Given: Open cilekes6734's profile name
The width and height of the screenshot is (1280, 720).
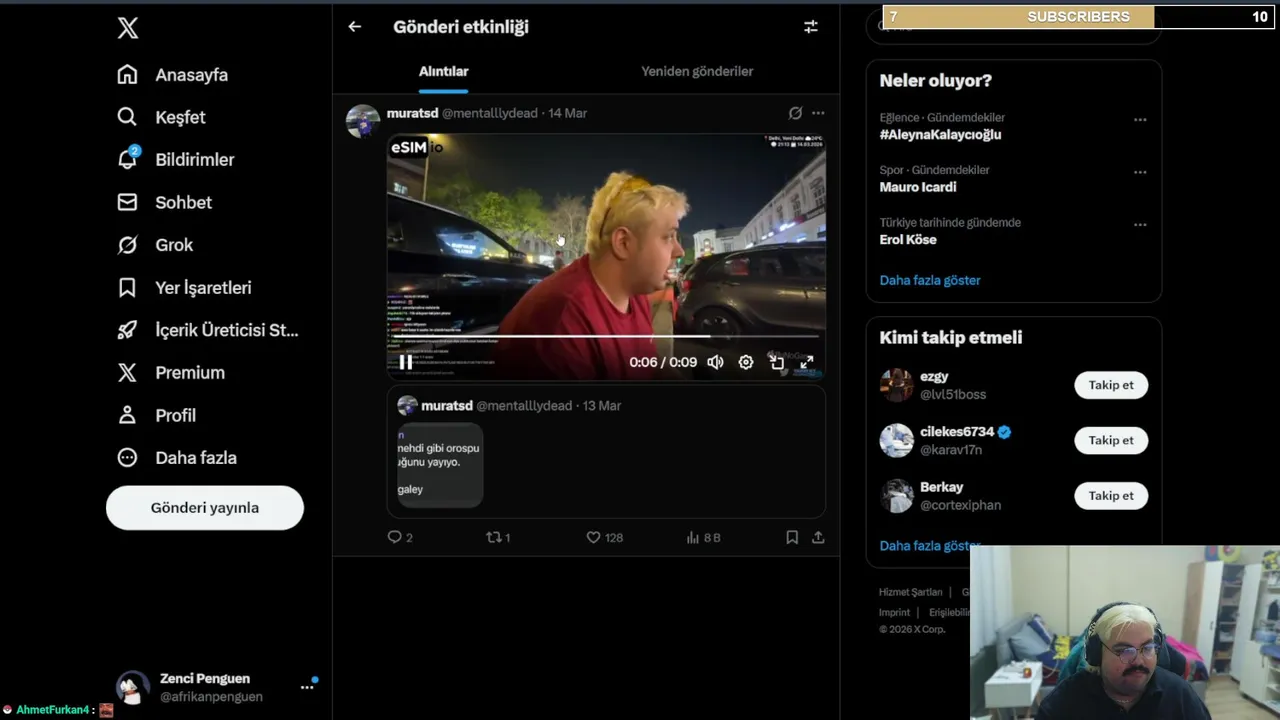Looking at the screenshot, I should pos(957,432).
